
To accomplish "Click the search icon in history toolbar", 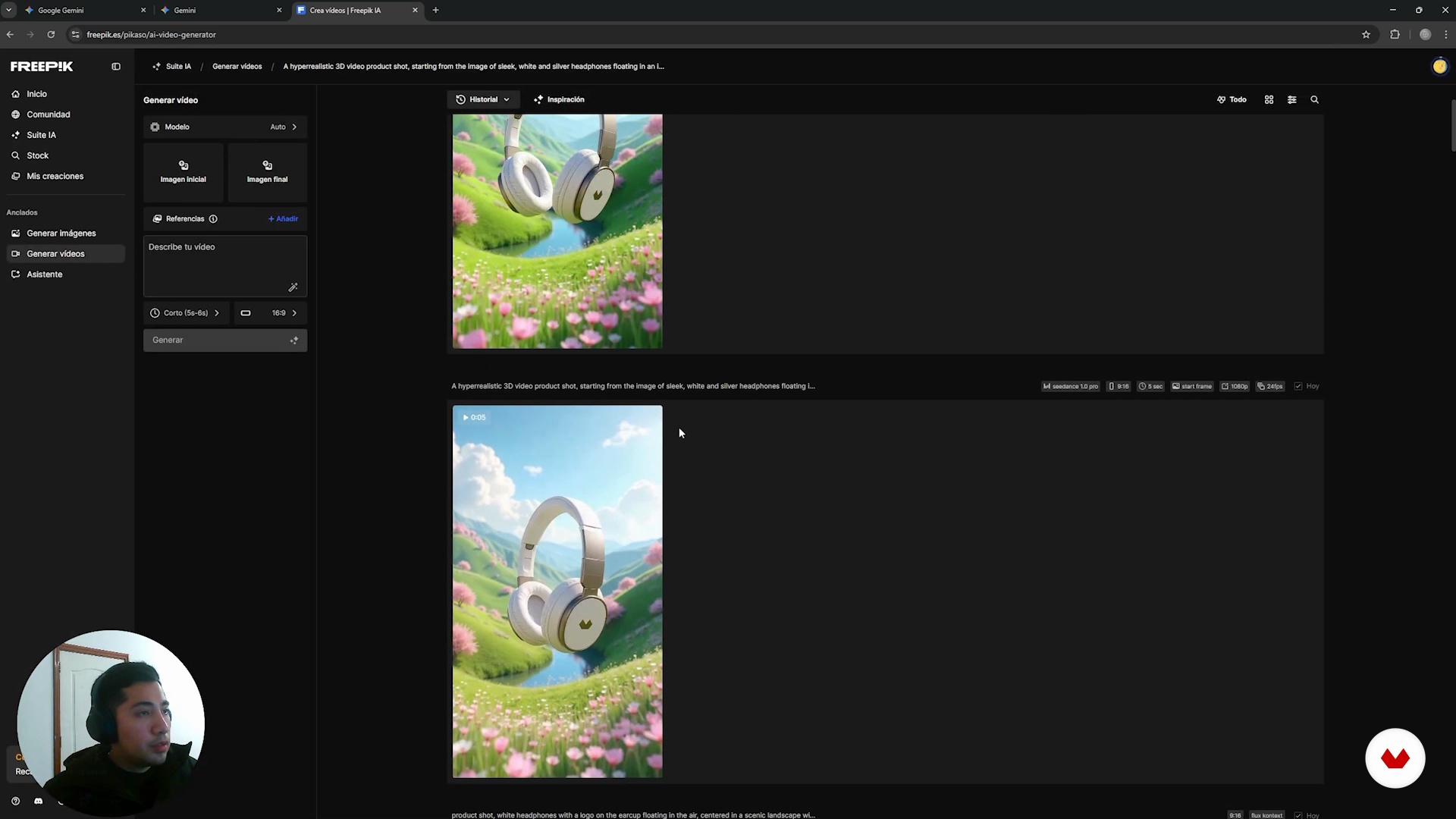I will (x=1314, y=100).
